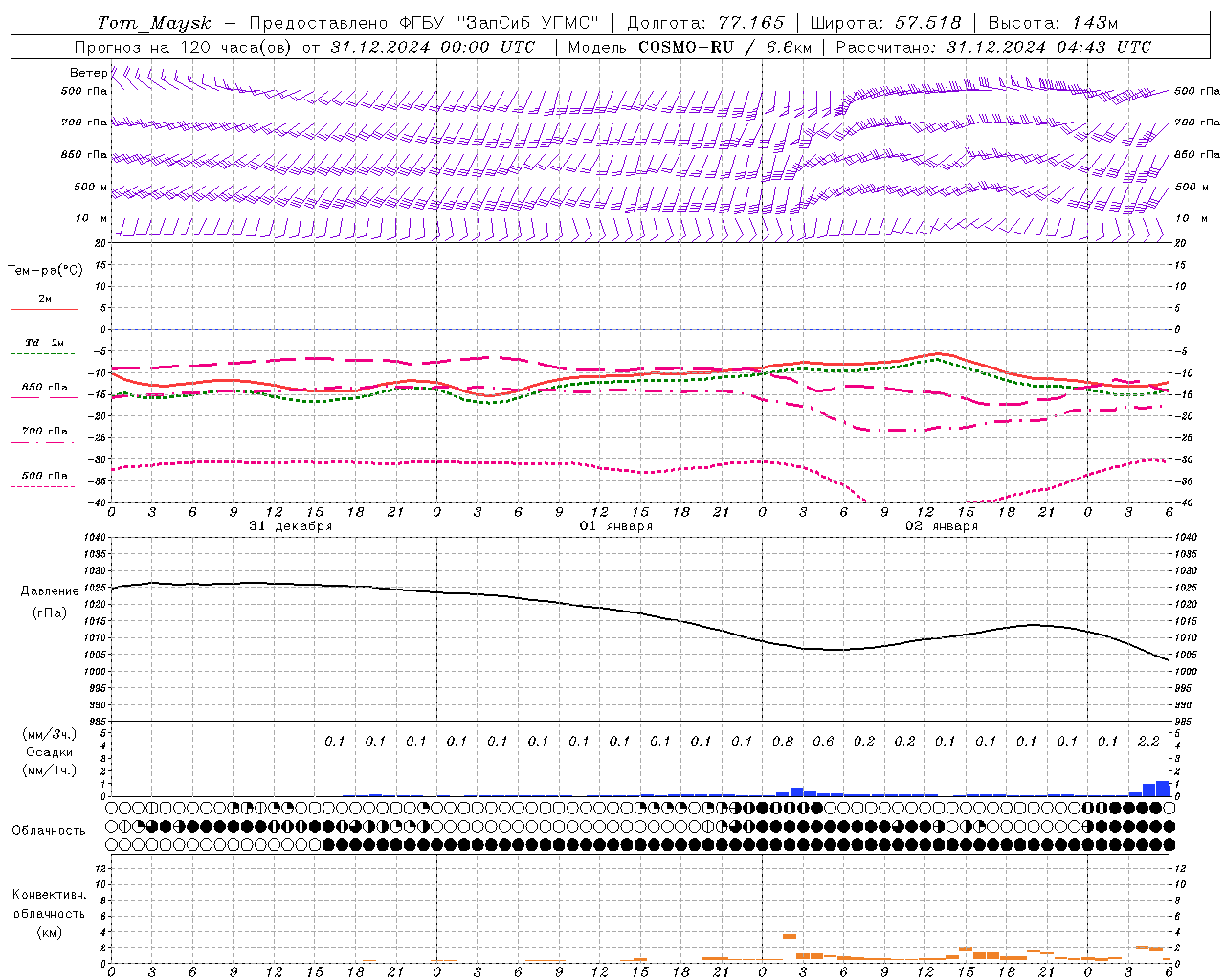Click the station title Tom_Maysk
1225x980 pixels.
[x=154, y=23]
